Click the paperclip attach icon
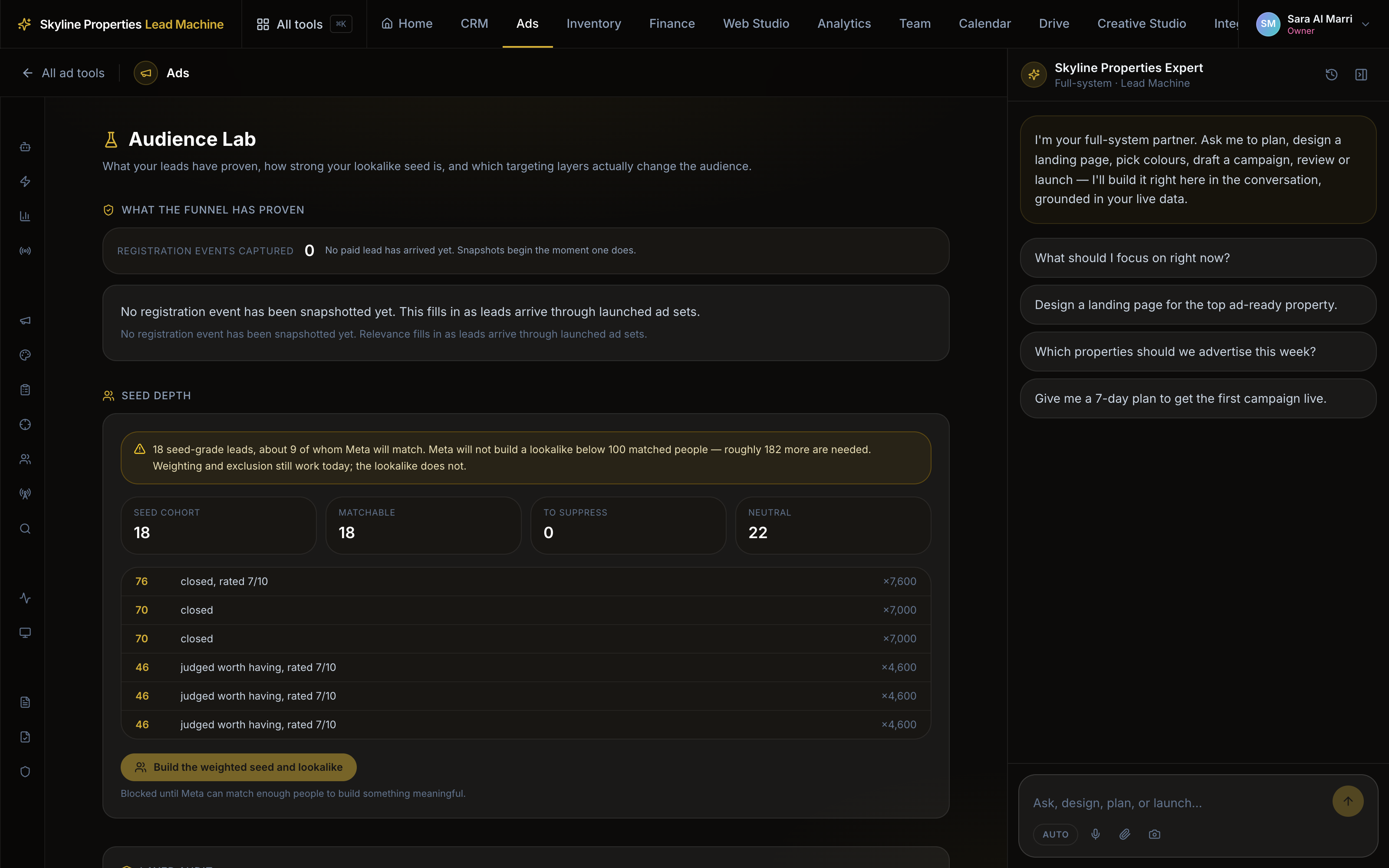Image resolution: width=1389 pixels, height=868 pixels. point(1125,834)
